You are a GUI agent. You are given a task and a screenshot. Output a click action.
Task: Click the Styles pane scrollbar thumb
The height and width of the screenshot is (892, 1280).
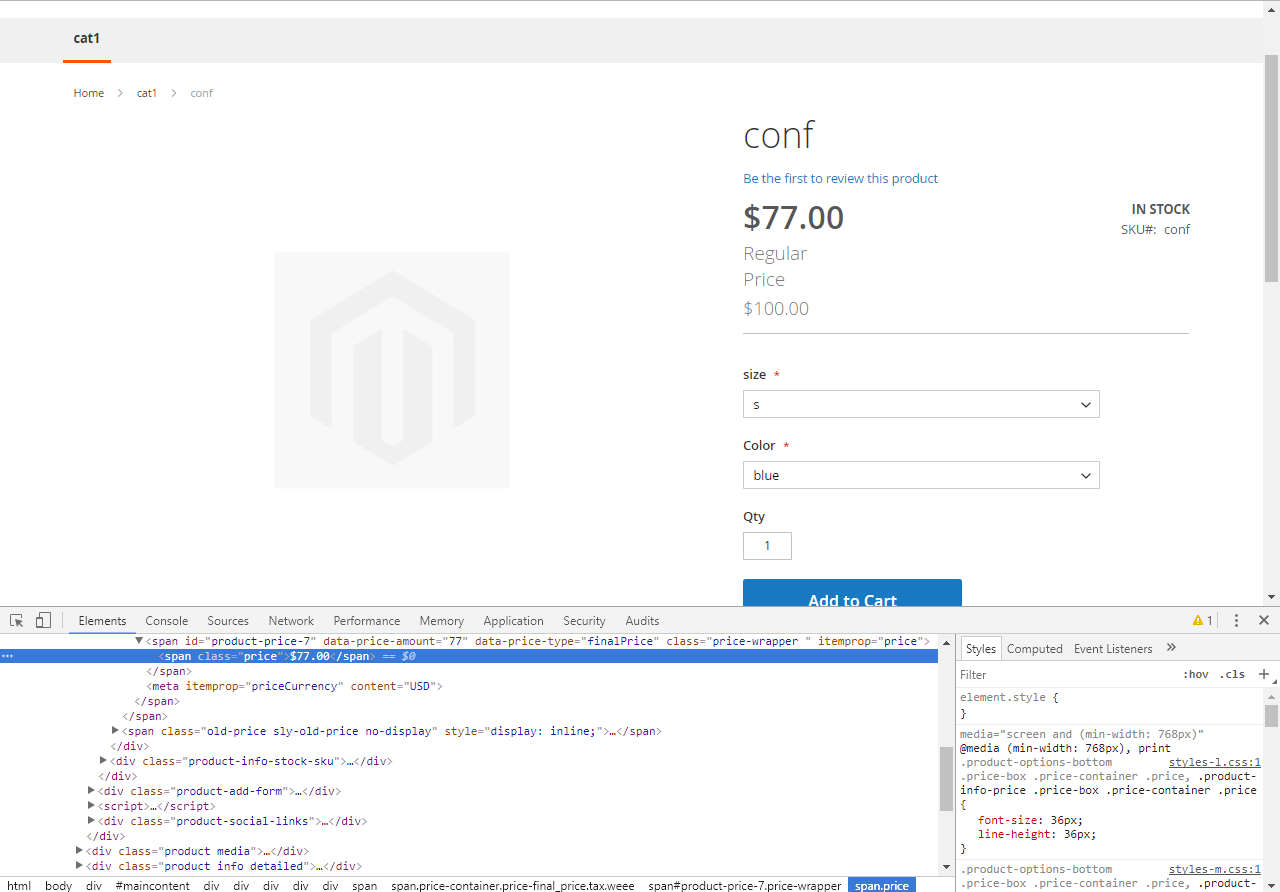(x=1271, y=715)
